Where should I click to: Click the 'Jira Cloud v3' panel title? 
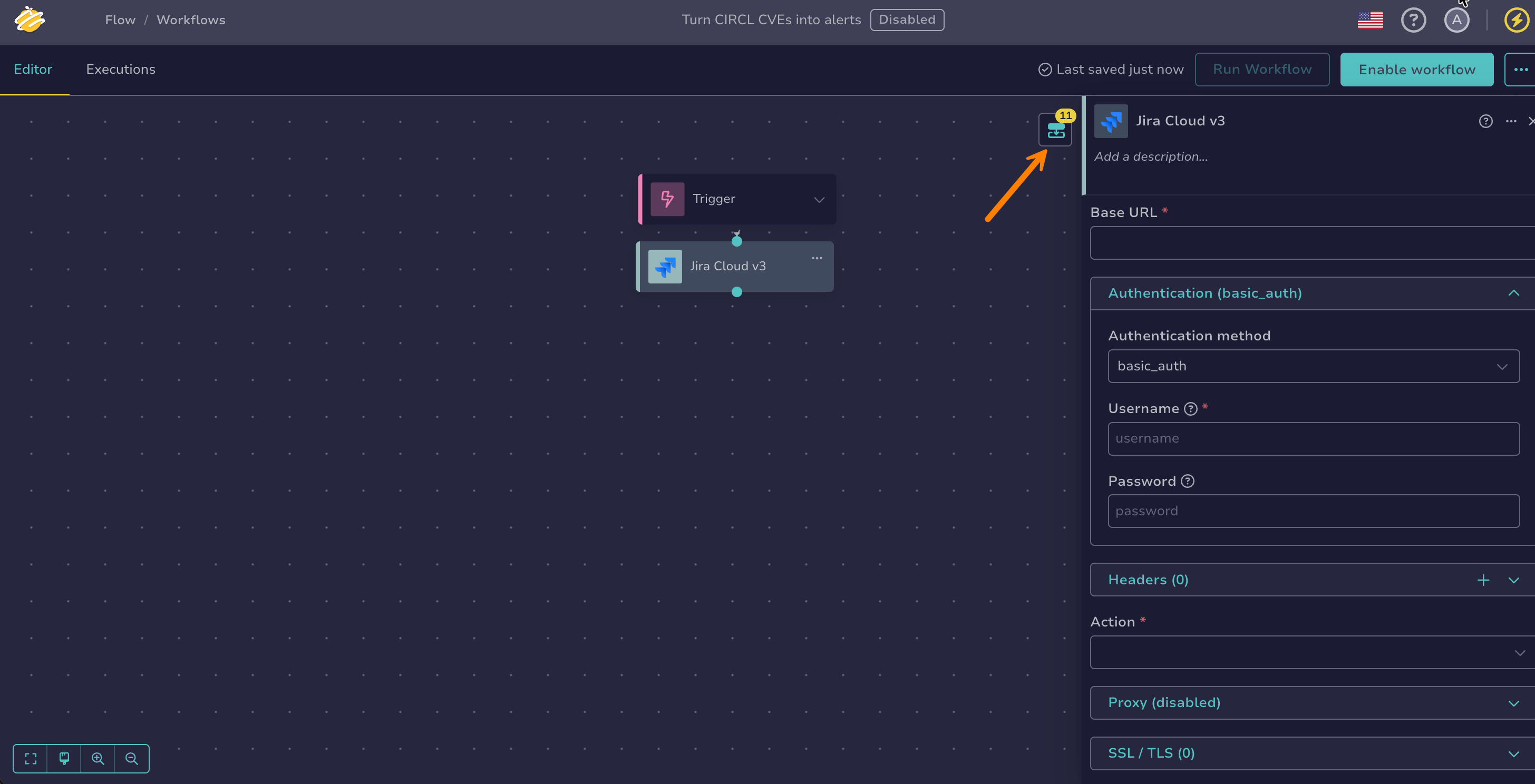1180,121
